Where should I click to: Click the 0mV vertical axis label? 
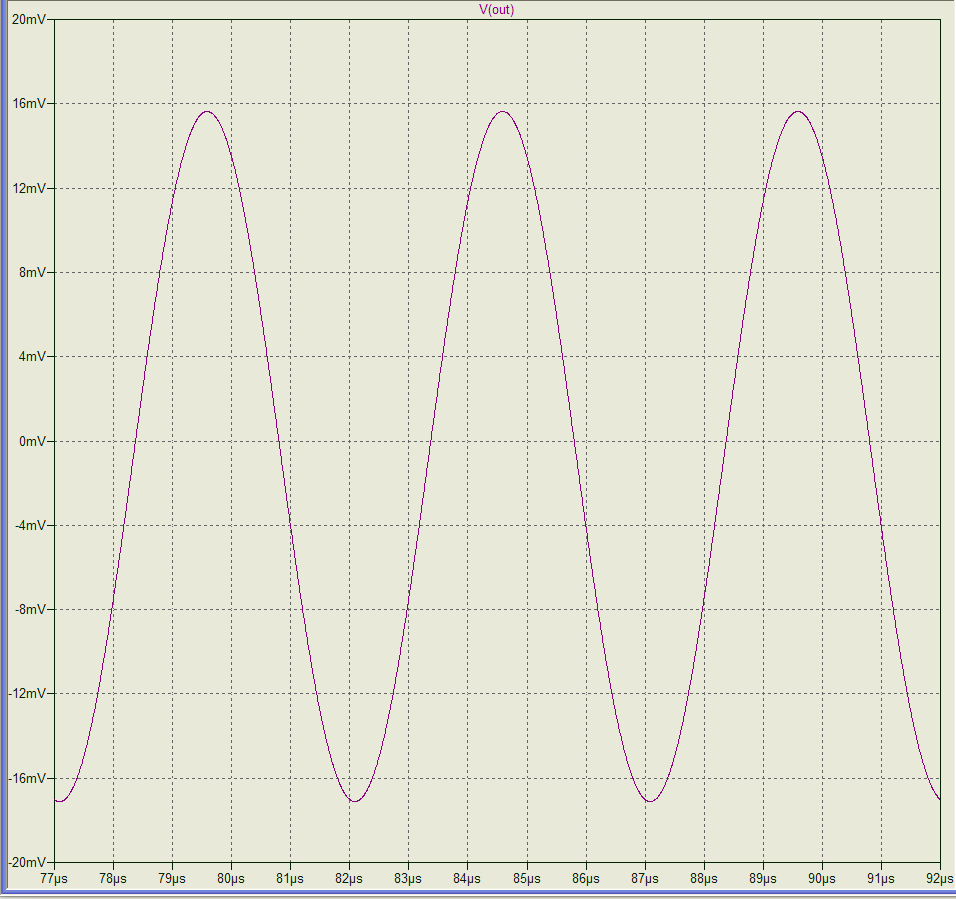(32, 441)
